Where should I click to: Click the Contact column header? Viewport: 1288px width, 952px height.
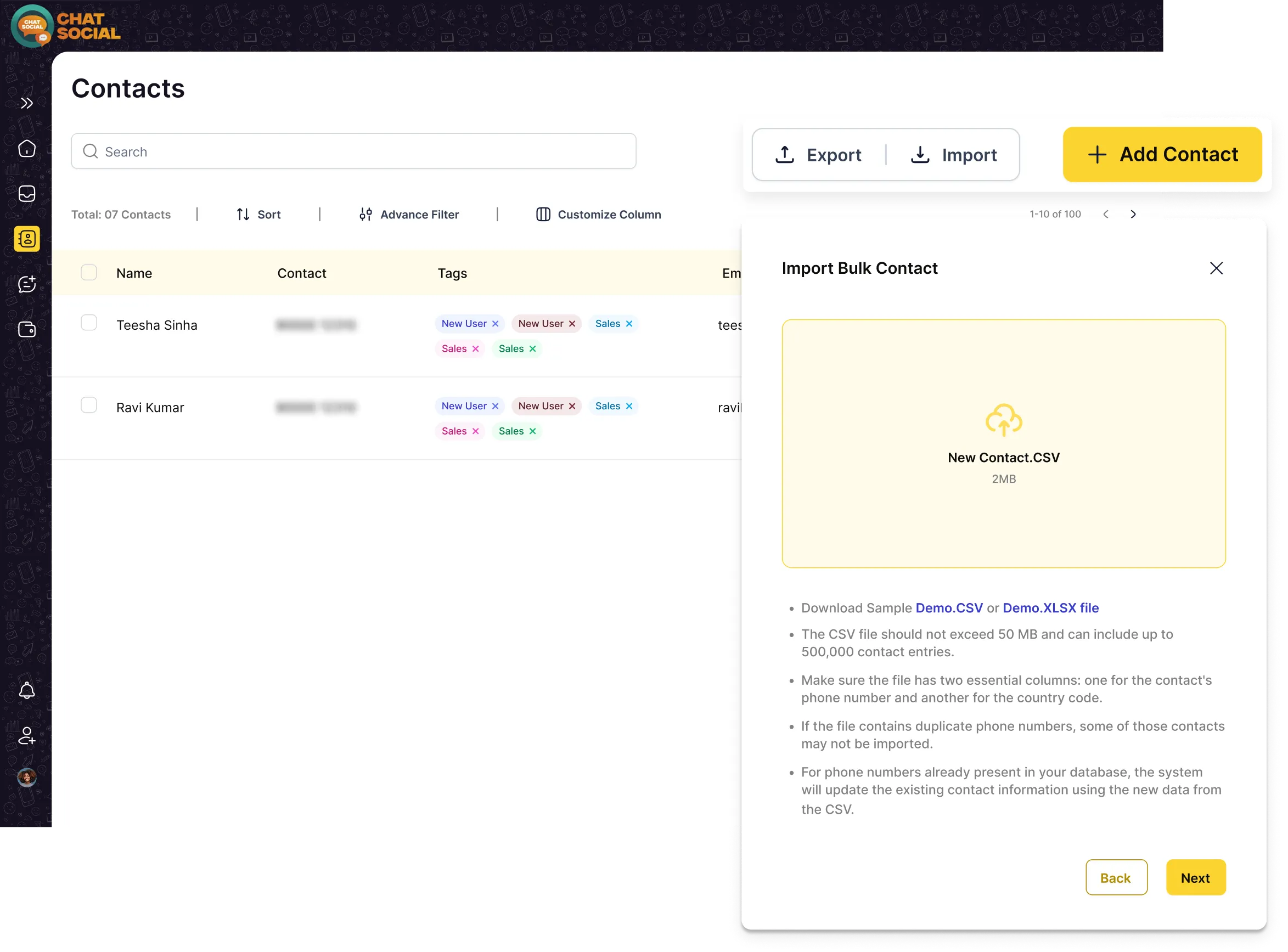(x=301, y=273)
